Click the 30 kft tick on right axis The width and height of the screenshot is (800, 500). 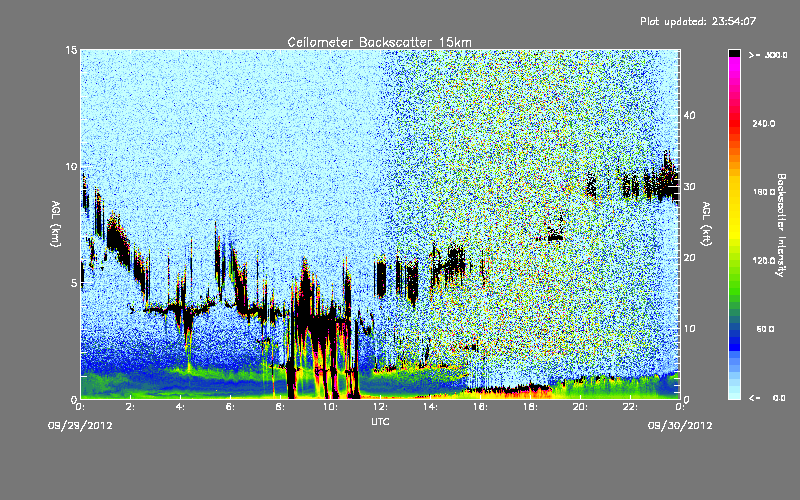[x=689, y=187]
